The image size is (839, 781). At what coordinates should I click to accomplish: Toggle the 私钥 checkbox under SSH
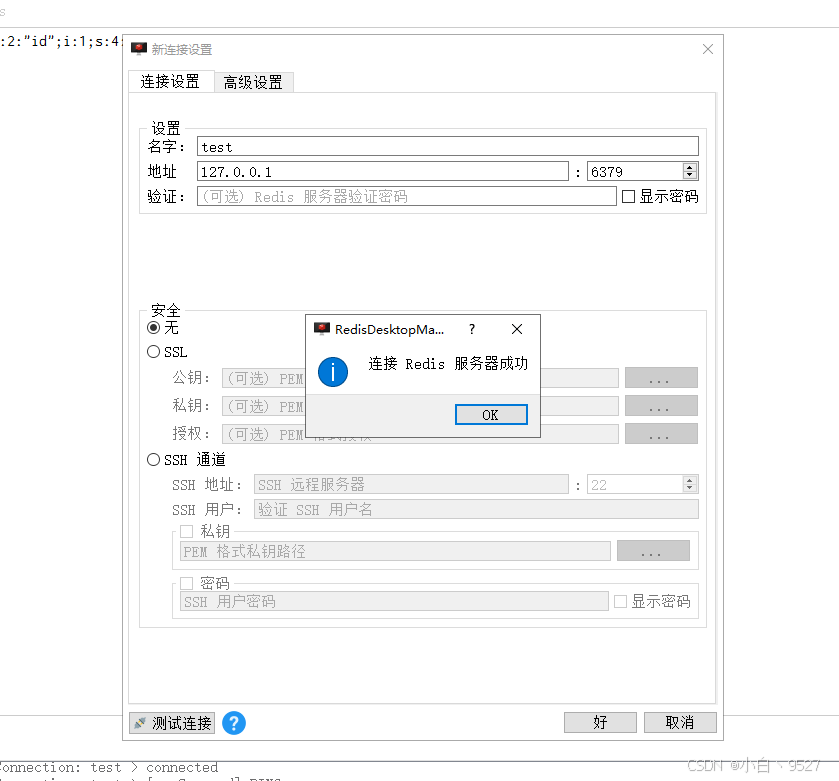click(x=186, y=531)
